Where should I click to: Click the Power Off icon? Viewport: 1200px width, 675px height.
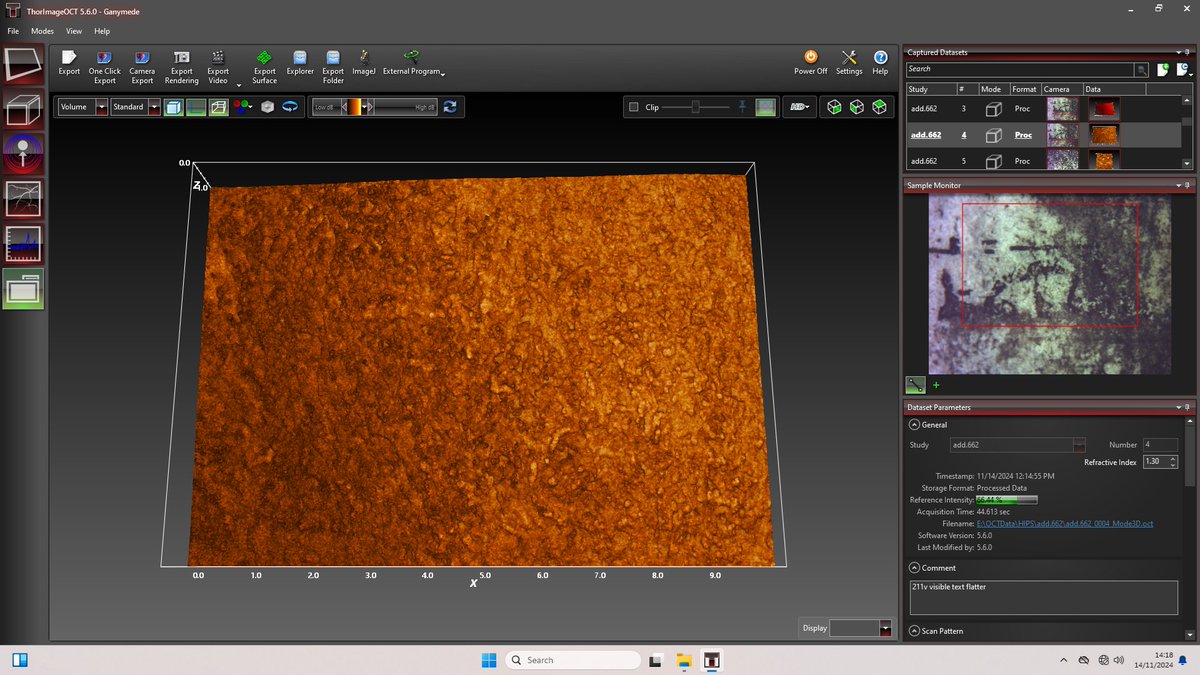tap(811, 58)
